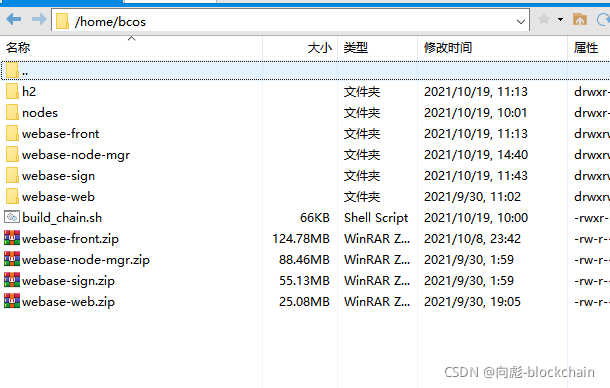The height and width of the screenshot is (388, 610).
Task: Click the forward navigation arrow
Action: 39,19
